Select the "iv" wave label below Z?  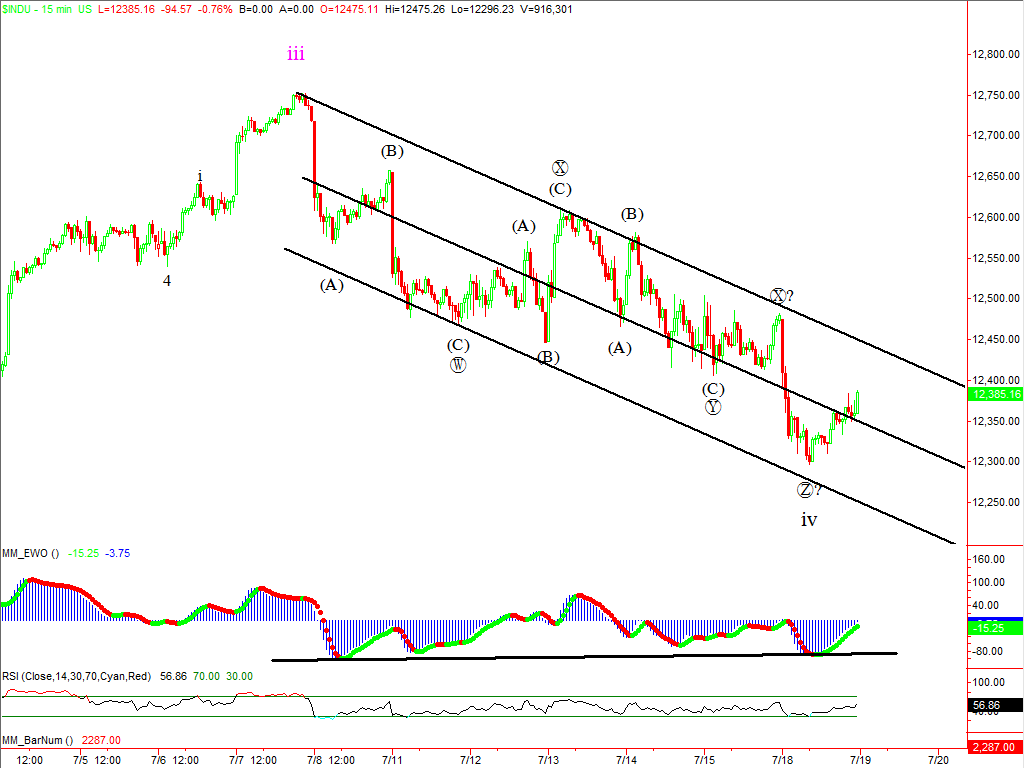point(809,519)
